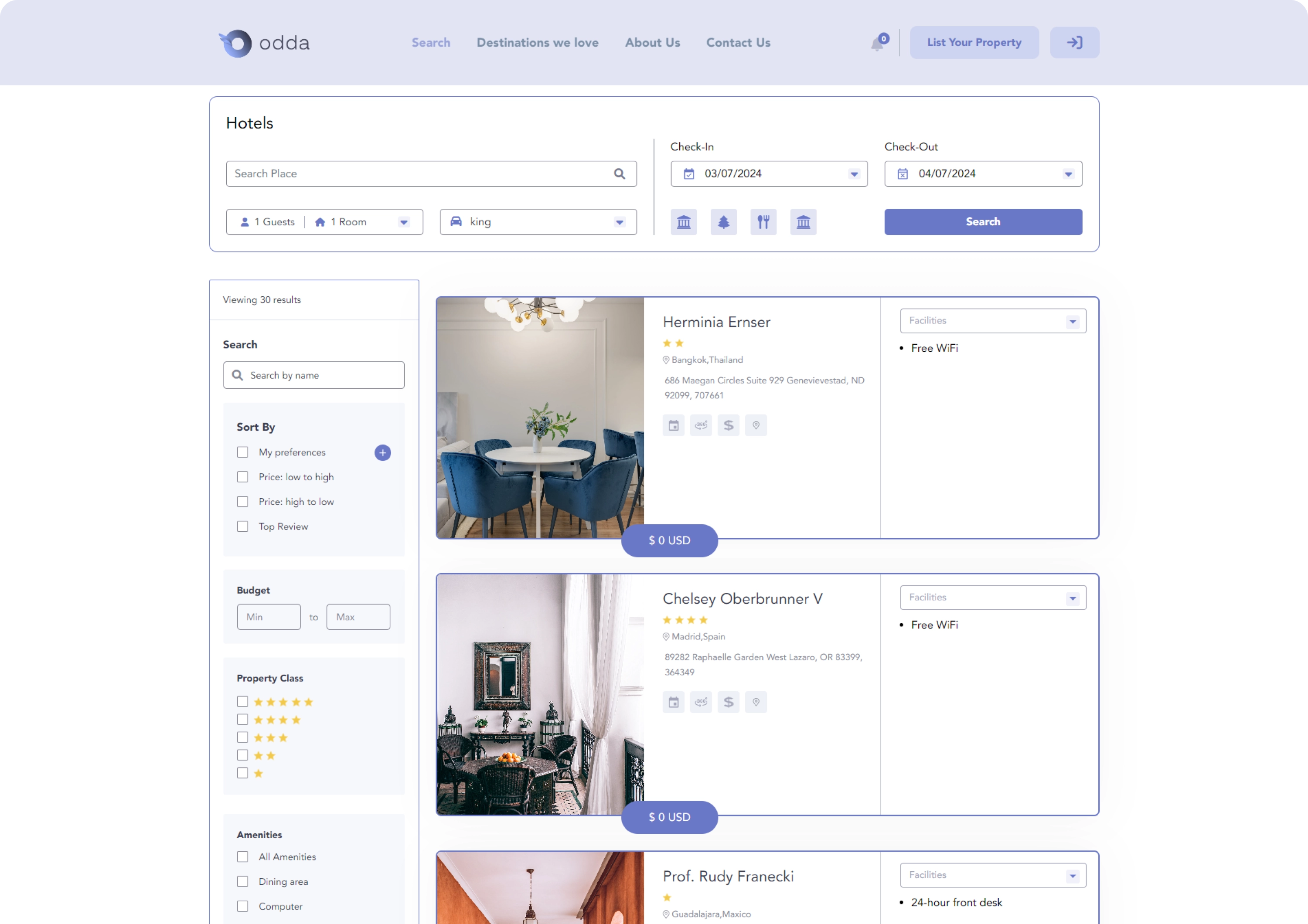Open the Facilities dropdown for Herminia Ernser
This screenshot has width=1308, height=924.
[992, 320]
